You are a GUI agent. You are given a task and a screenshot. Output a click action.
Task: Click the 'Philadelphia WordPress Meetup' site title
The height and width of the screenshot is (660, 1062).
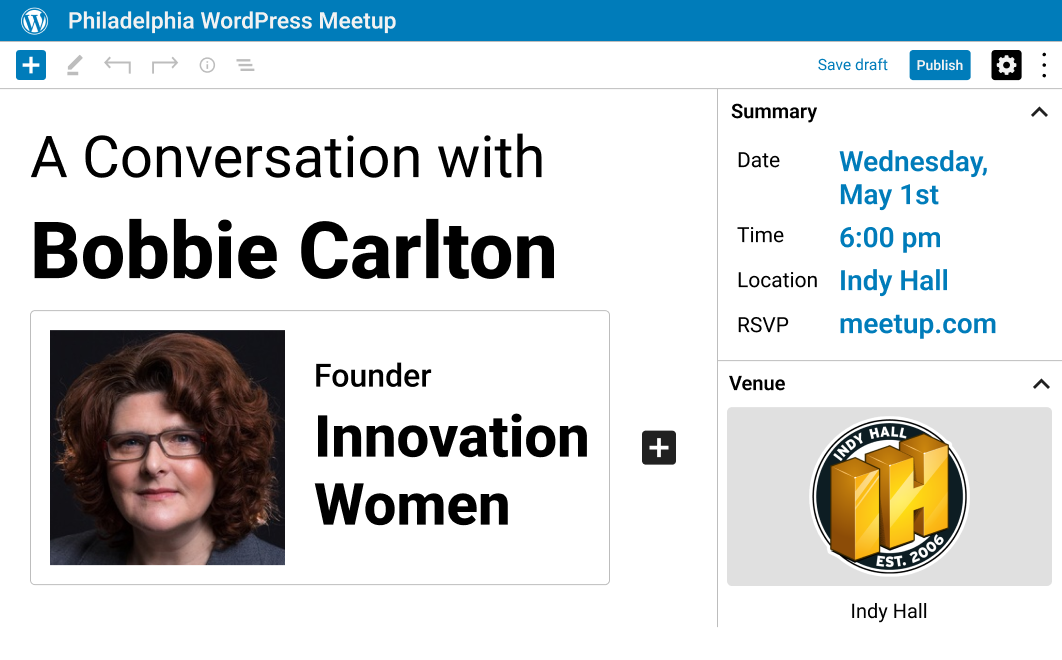232,20
